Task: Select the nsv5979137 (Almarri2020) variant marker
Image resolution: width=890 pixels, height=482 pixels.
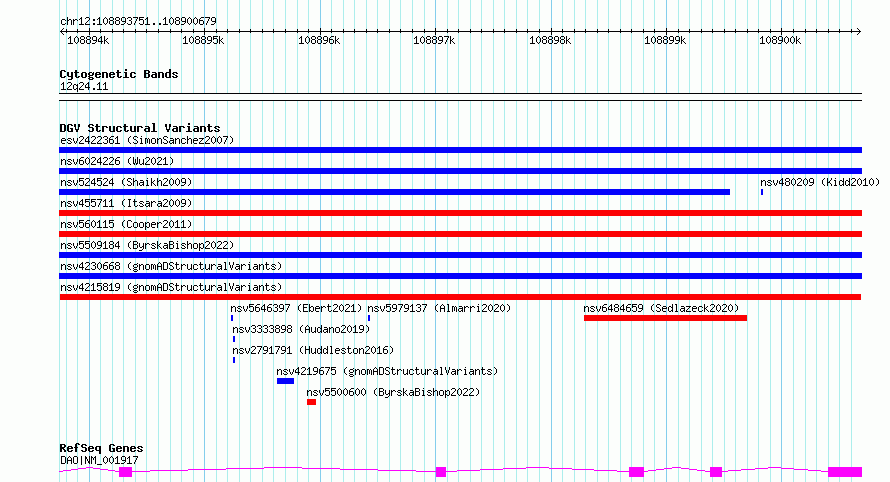Action: [x=369, y=318]
